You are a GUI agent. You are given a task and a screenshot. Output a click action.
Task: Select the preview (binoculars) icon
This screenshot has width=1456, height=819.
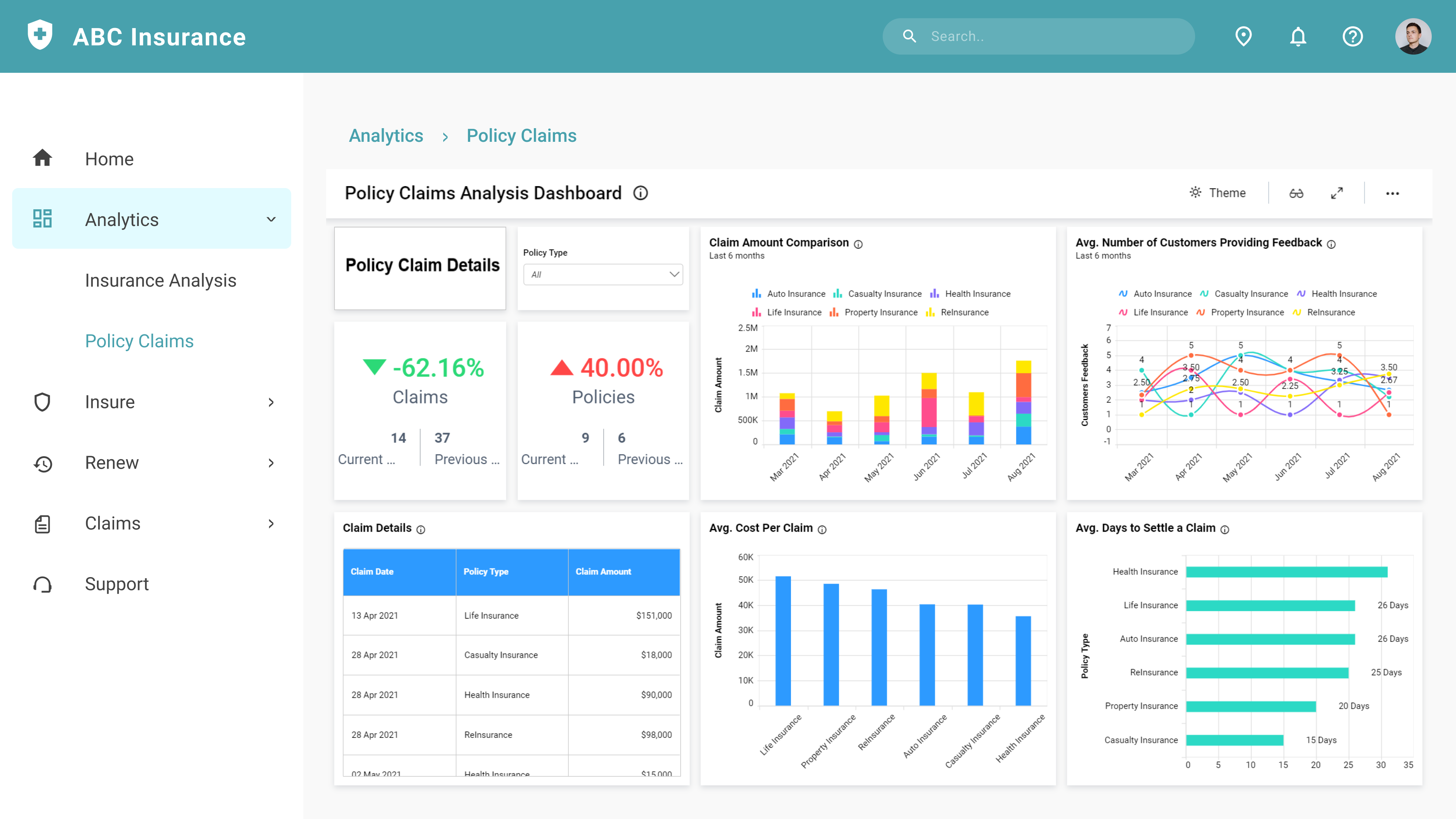pyautogui.click(x=1297, y=193)
